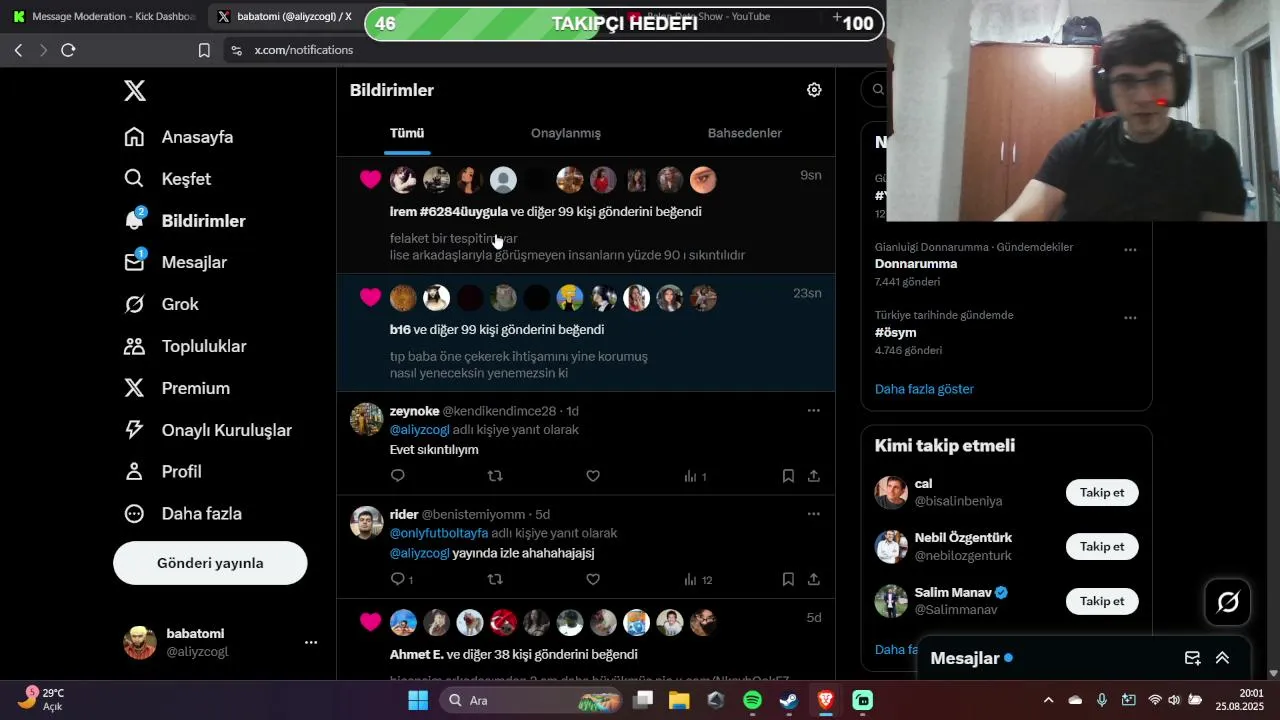Open the X logo home link

(x=135, y=91)
